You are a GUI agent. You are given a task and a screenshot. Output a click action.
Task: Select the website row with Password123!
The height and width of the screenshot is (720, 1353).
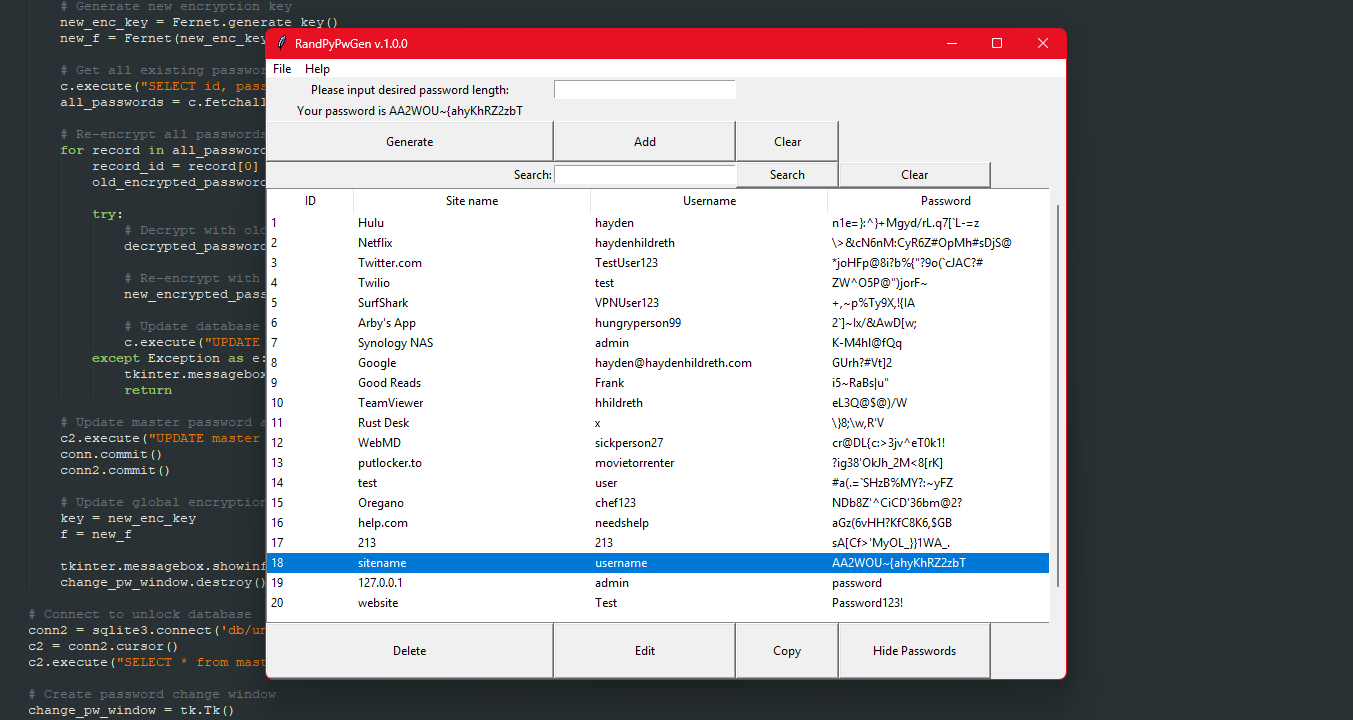[658, 603]
